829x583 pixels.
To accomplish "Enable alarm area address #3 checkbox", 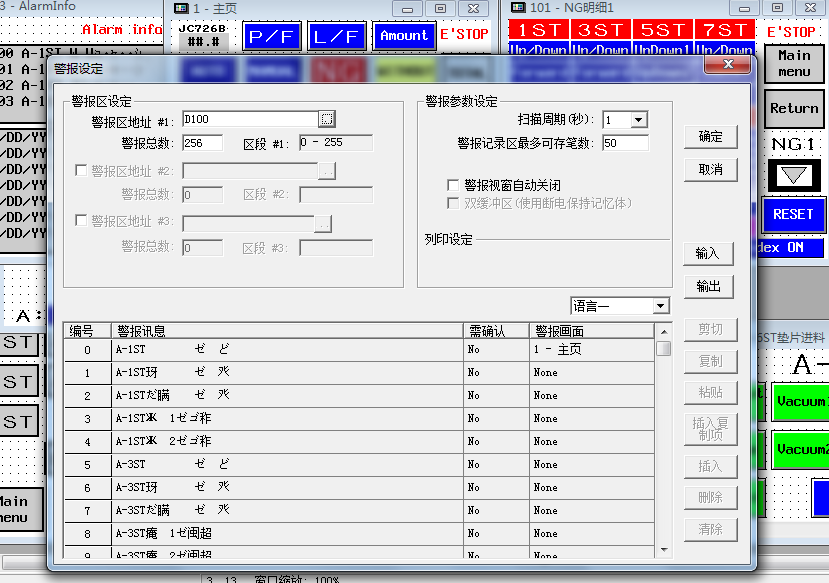I will coord(82,221).
